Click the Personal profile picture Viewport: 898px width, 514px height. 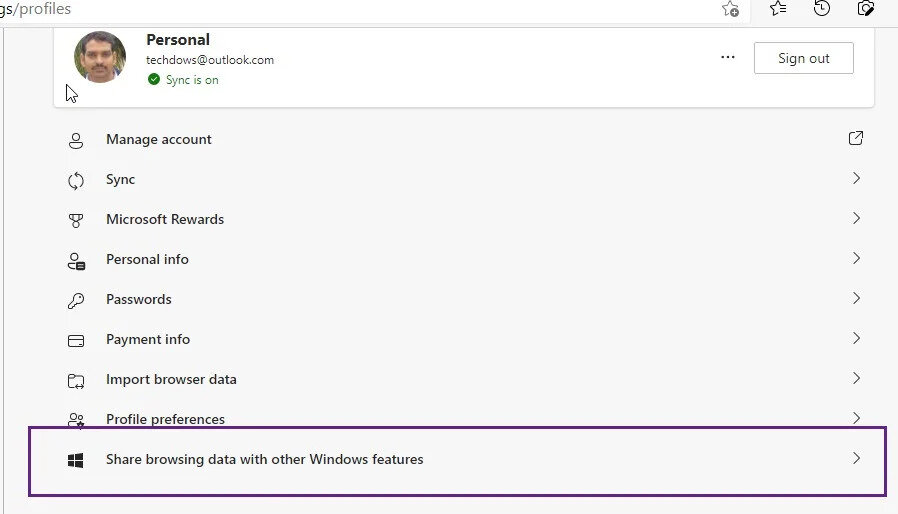pos(100,57)
